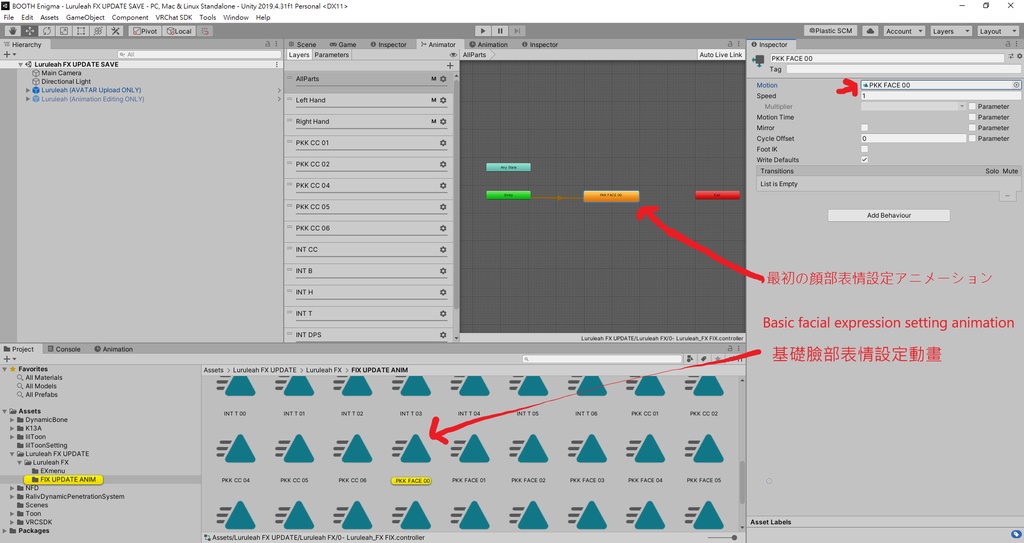Click the Plastic SCM button
Image resolution: width=1024 pixels, height=543 pixels.
click(831, 31)
